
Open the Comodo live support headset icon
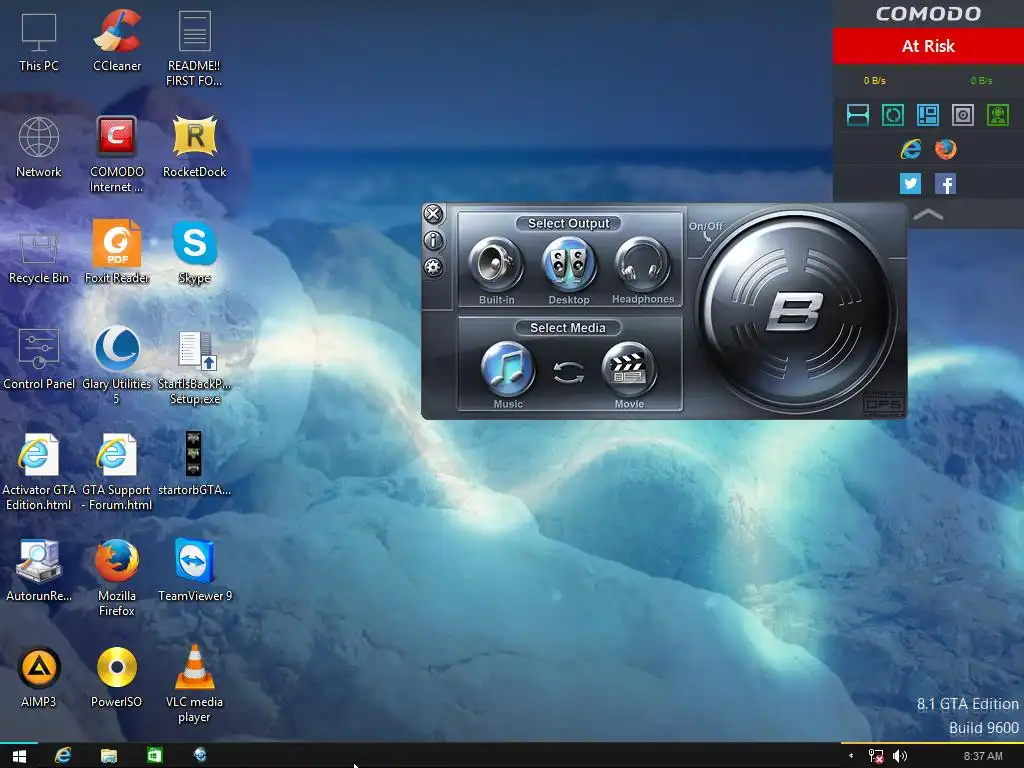[998, 115]
